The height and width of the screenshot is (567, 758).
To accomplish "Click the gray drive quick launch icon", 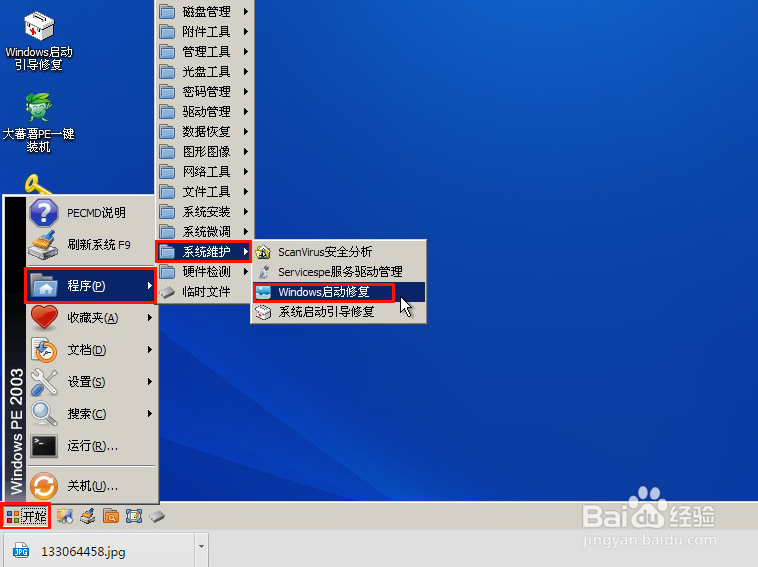I will 157,517.
